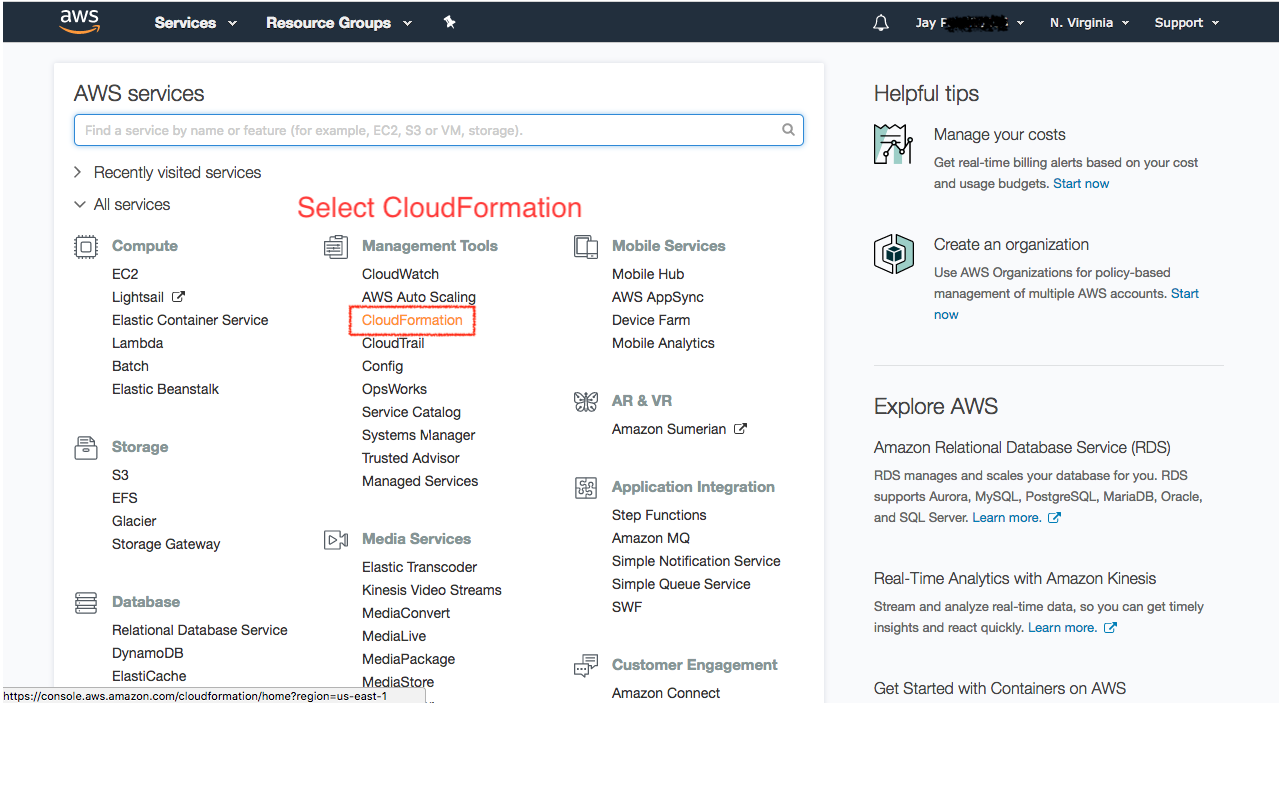Open Elastic Beanstalk service
Viewport: 1280px width, 800px height.
click(165, 389)
